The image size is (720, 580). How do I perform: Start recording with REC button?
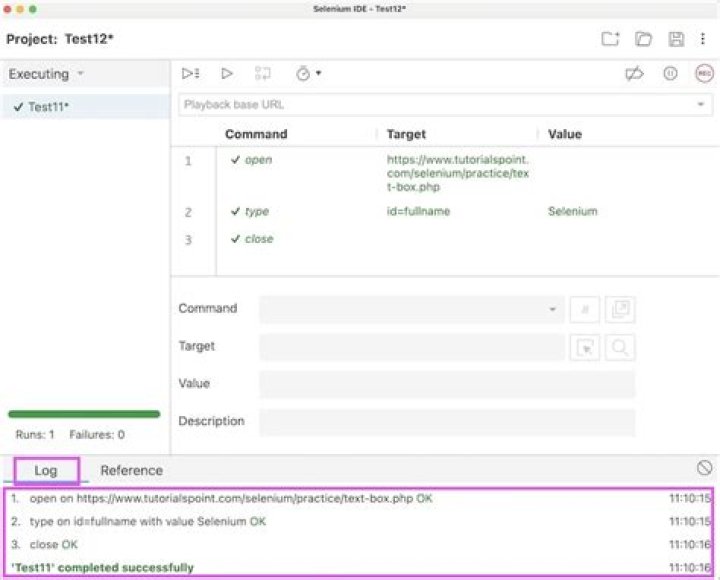704,73
